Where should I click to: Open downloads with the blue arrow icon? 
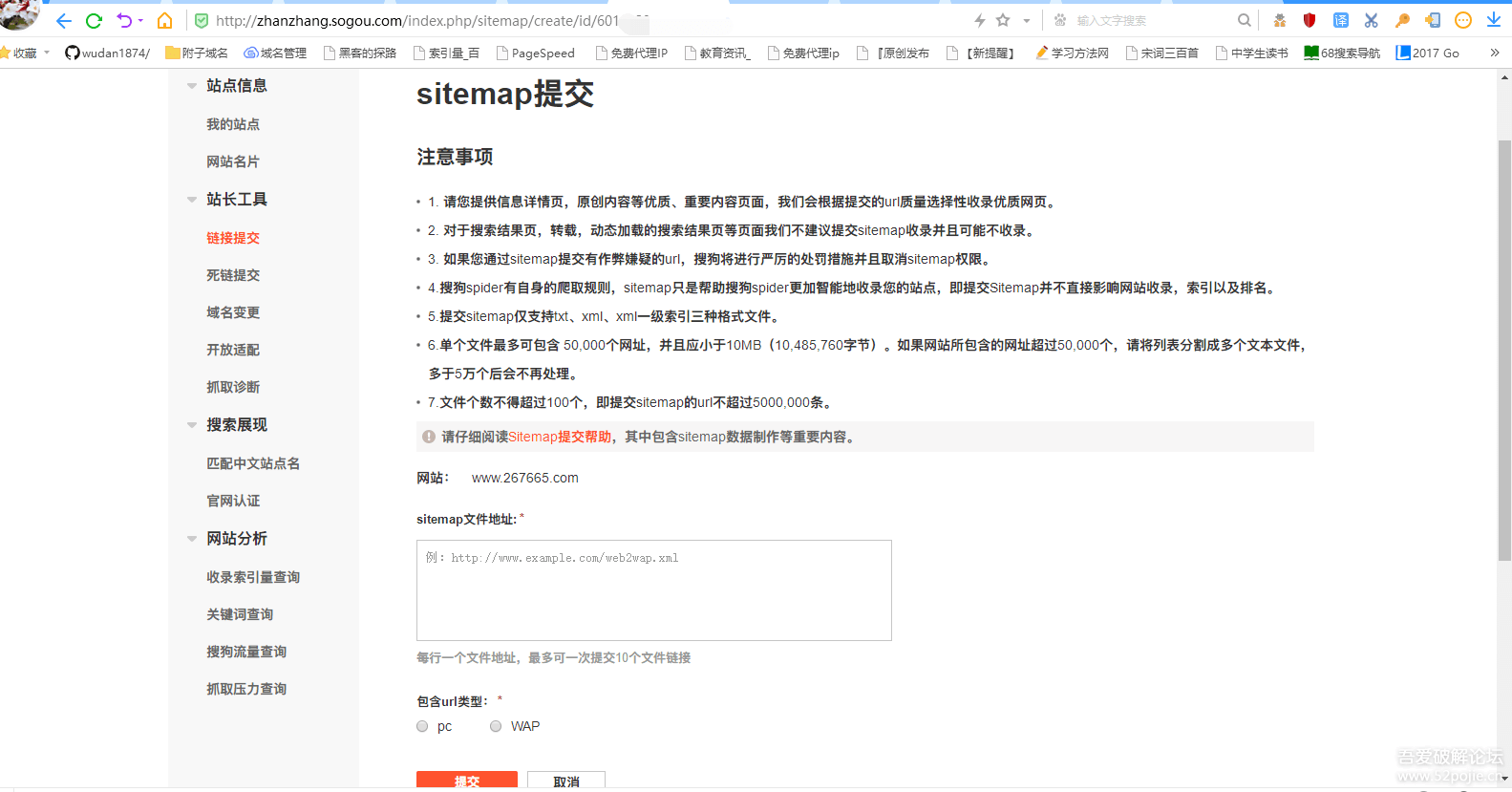(x=1494, y=20)
